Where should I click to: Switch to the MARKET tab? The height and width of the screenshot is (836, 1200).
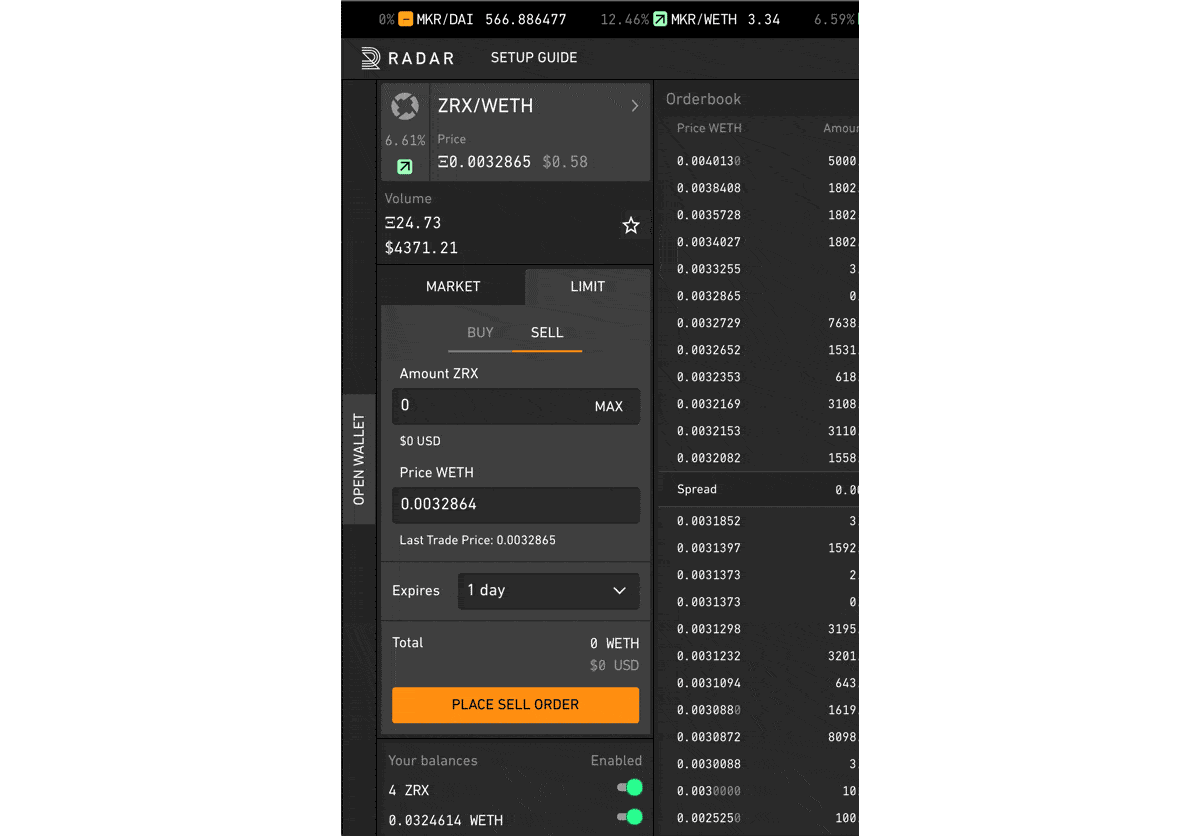[x=453, y=286]
